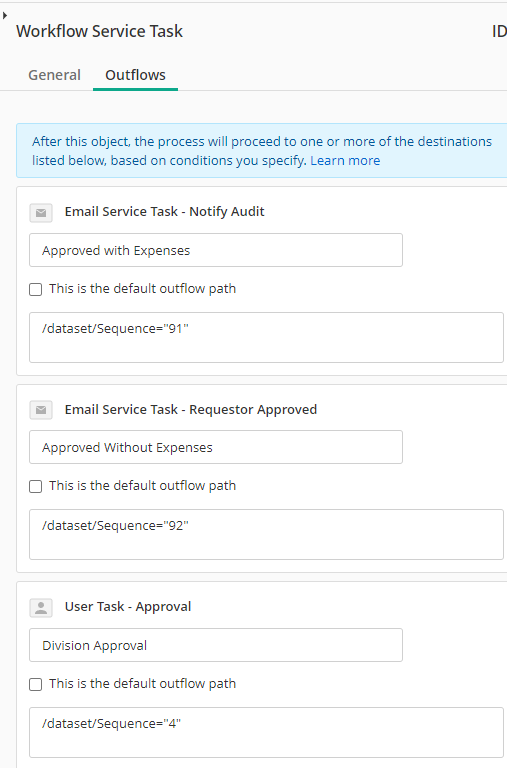This screenshot has height=768, width=507.
Task: Focus the Division Approval name field
Action: pos(216,645)
